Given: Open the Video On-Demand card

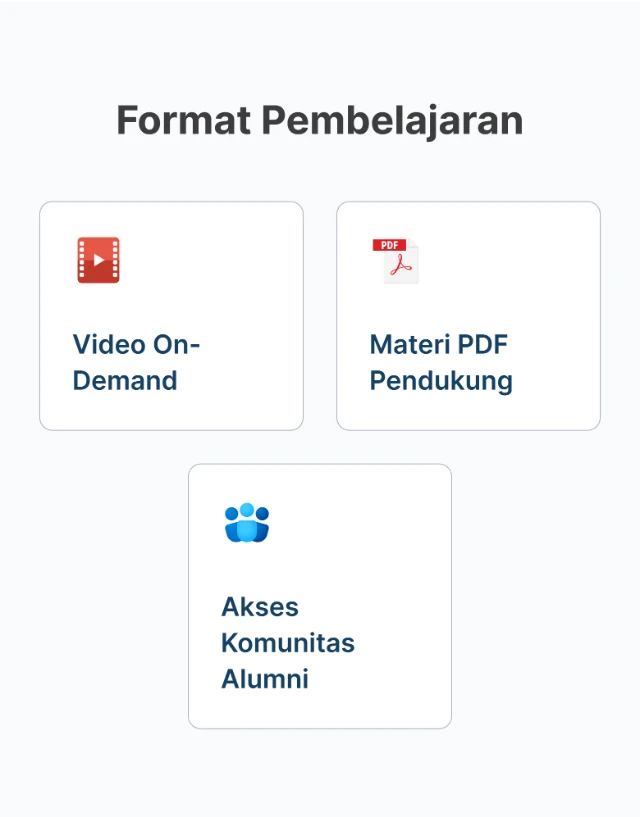Looking at the screenshot, I should tap(171, 316).
